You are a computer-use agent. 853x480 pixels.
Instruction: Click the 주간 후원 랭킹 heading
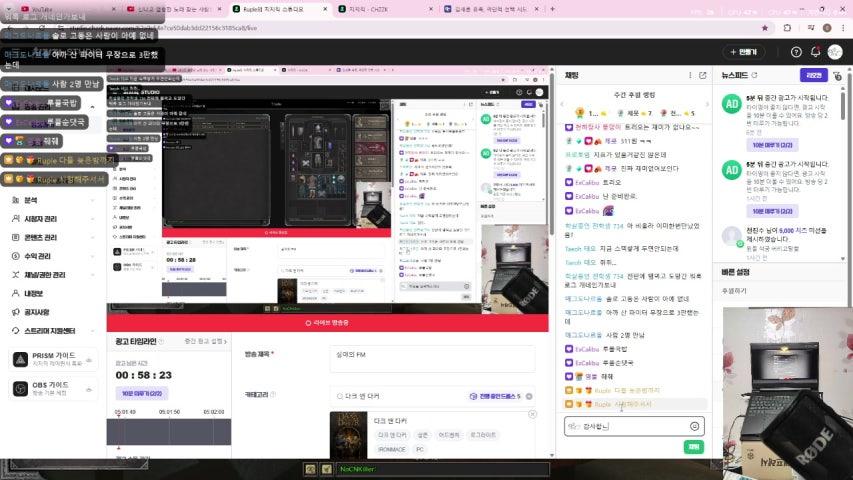click(x=634, y=95)
